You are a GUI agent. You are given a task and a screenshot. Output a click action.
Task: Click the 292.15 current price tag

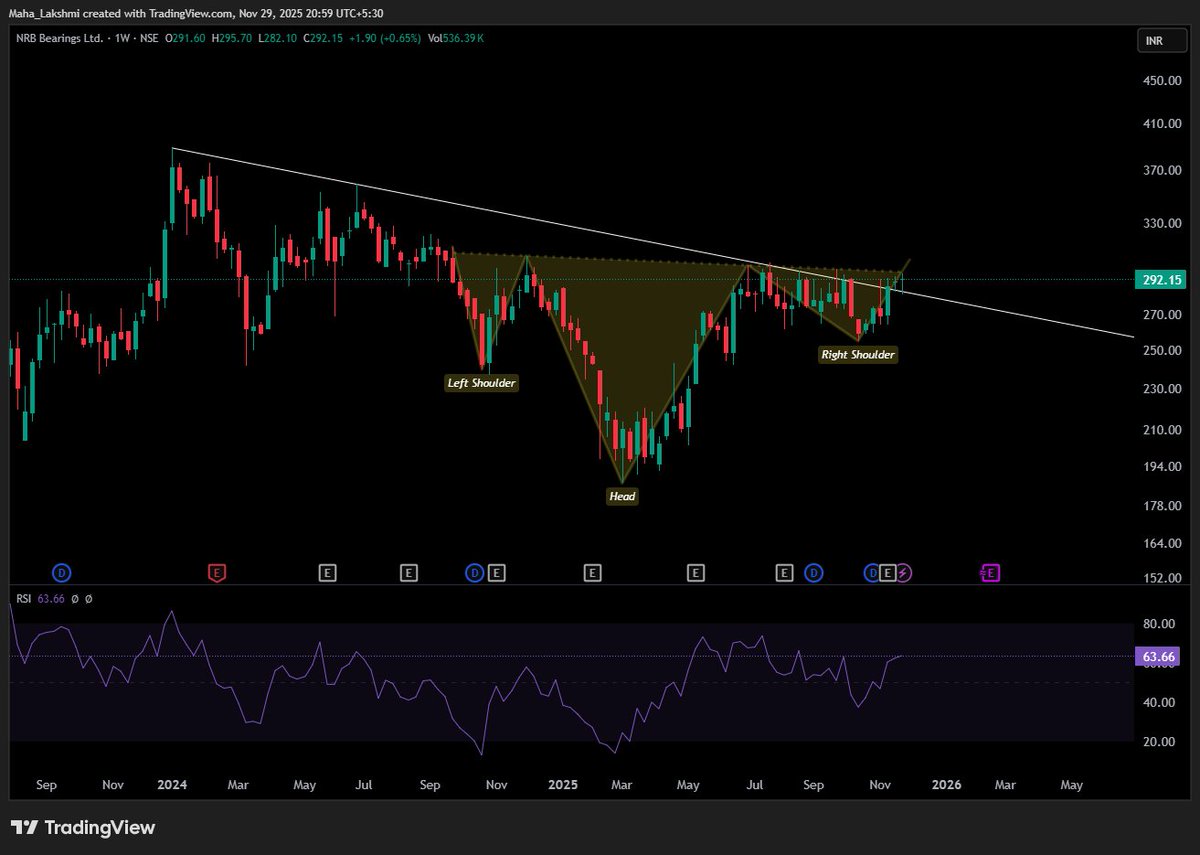point(1160,280)
